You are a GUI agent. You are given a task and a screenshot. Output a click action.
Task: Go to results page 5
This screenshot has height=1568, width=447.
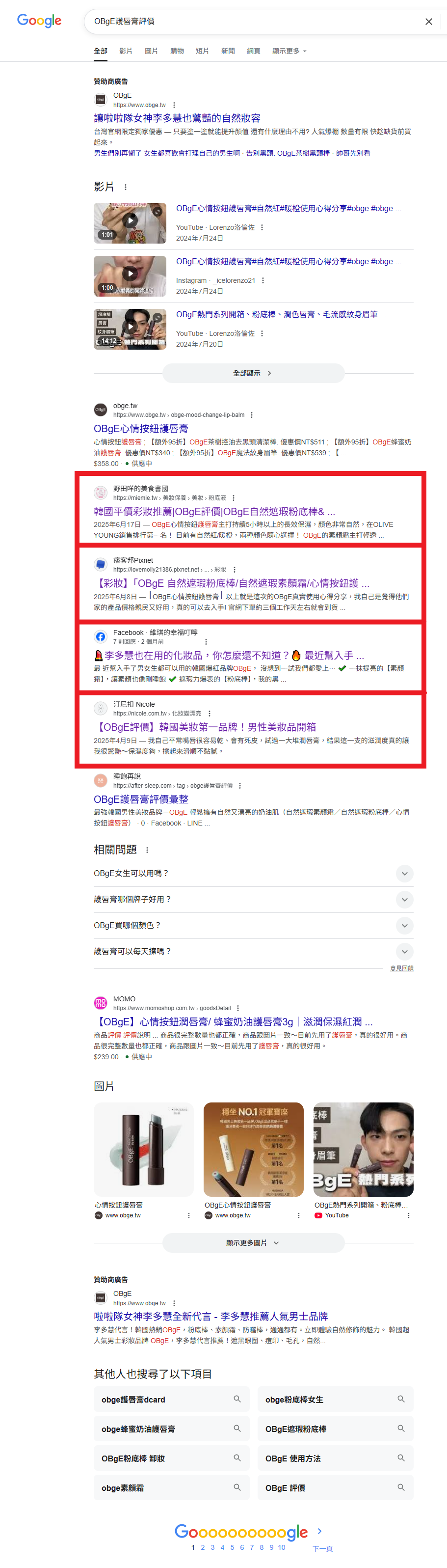(232, 1547)
